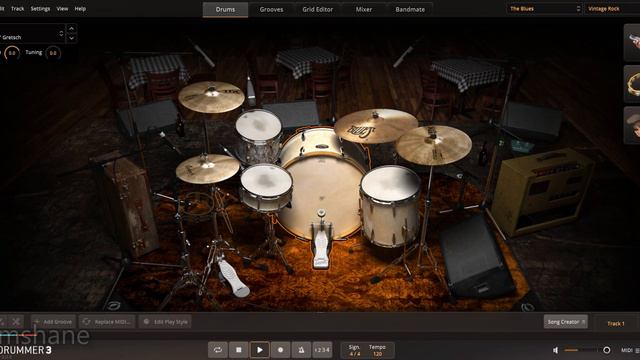The width and height of the screenshot is (640, 360).
Task: Select next instrument with down arrow
Action: click(71, 38)
